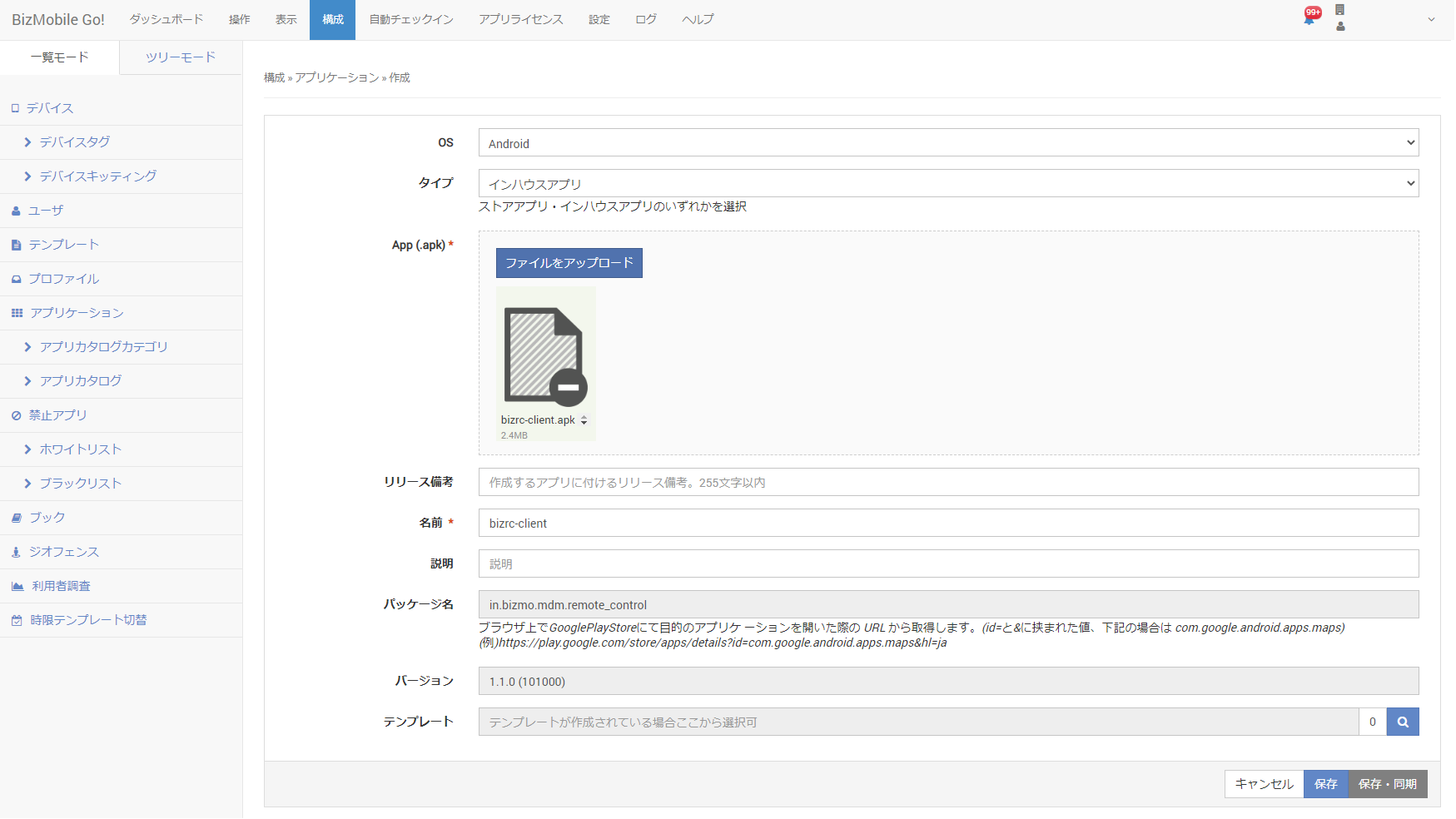Open the タイプ dropdown showing インハウスアプリ

click(947, 184)
